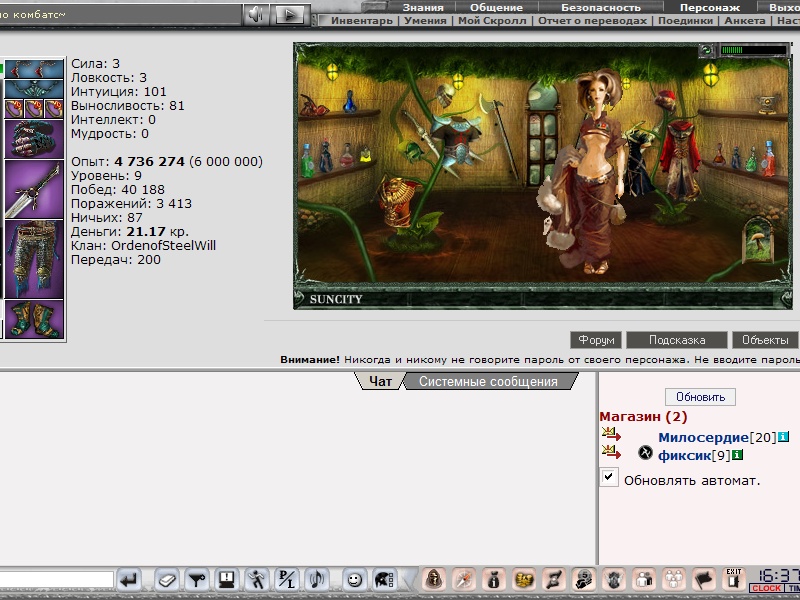Open the Инвентарь submenu item
Screen dimensions: 800x600
[362, 20]
